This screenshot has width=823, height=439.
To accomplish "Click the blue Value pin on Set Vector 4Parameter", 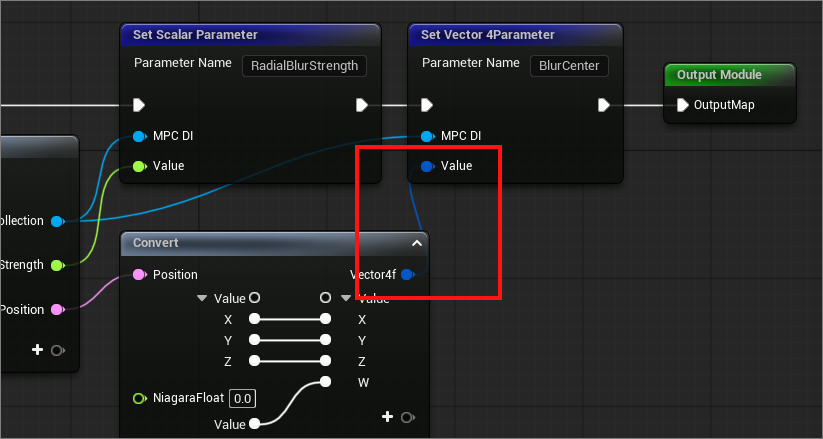I will [427, 165].
